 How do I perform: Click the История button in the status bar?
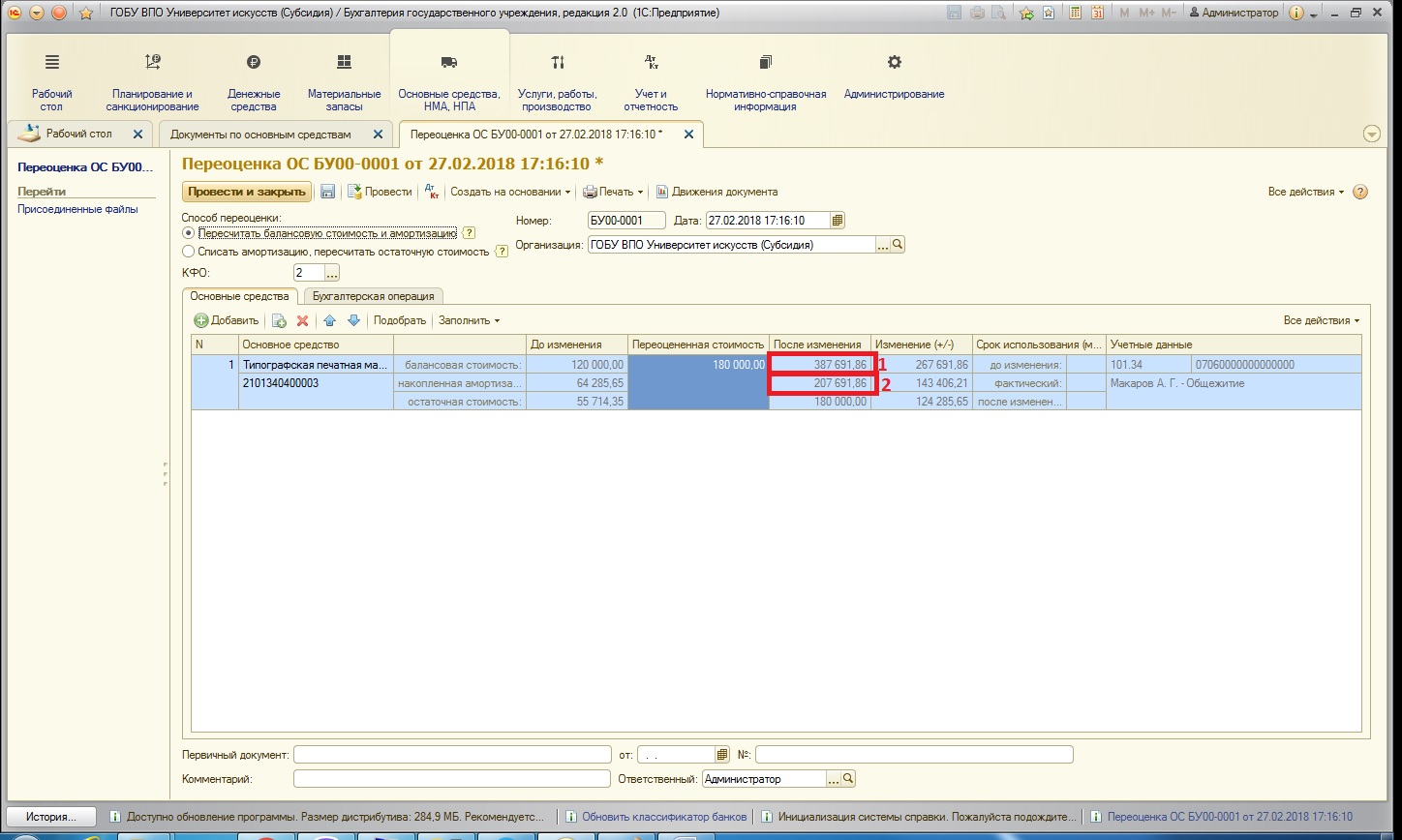(x=52, y=816)
